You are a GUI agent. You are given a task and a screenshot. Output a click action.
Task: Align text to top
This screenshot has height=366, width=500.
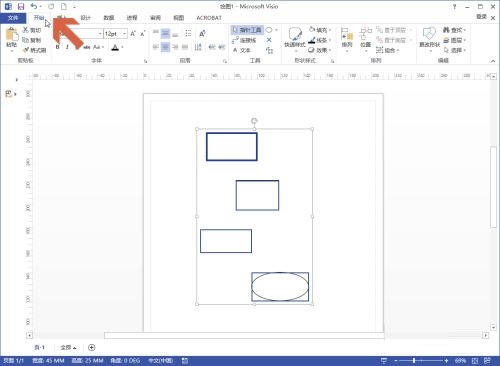click(156, 33)
